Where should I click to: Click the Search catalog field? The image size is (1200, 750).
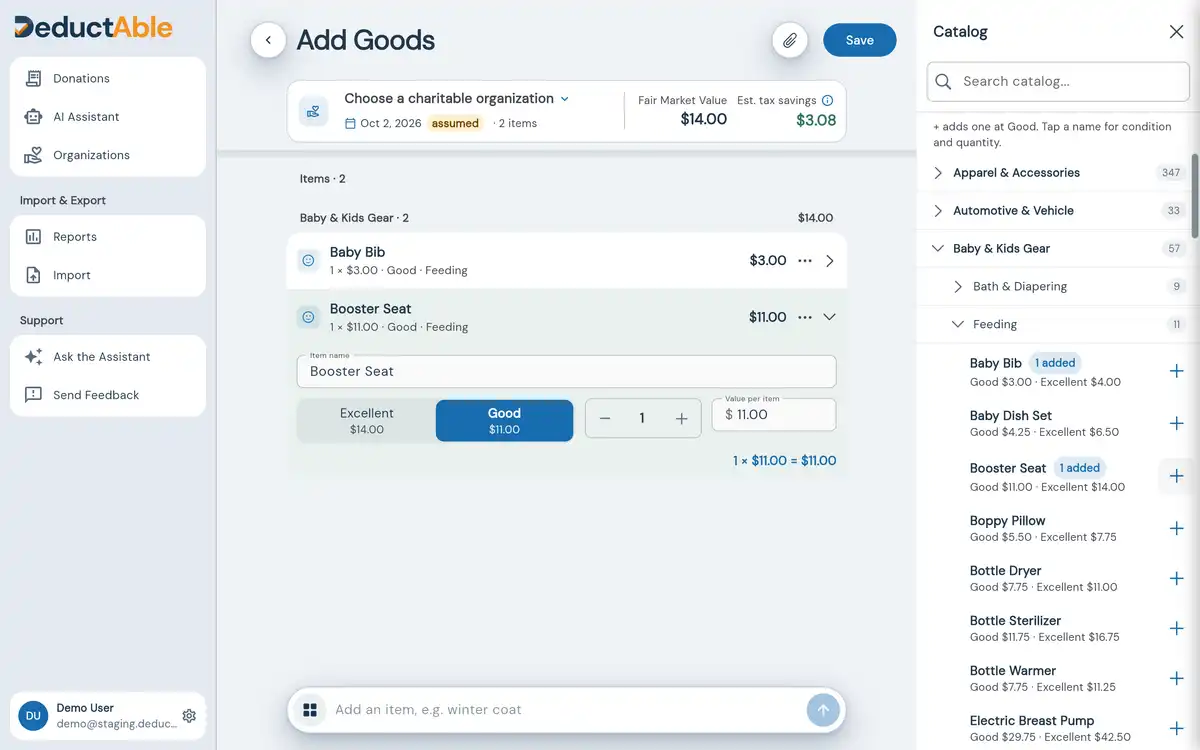1058,82
